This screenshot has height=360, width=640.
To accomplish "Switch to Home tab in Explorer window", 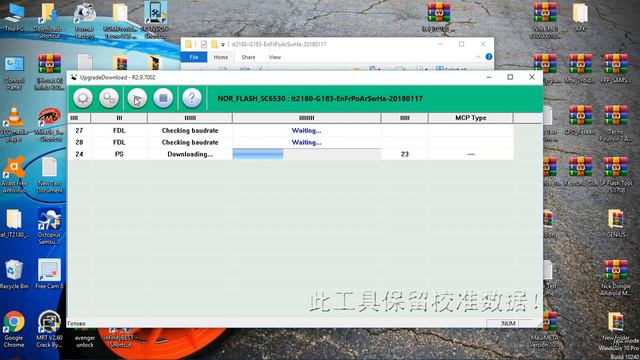I will click(221, 57).
